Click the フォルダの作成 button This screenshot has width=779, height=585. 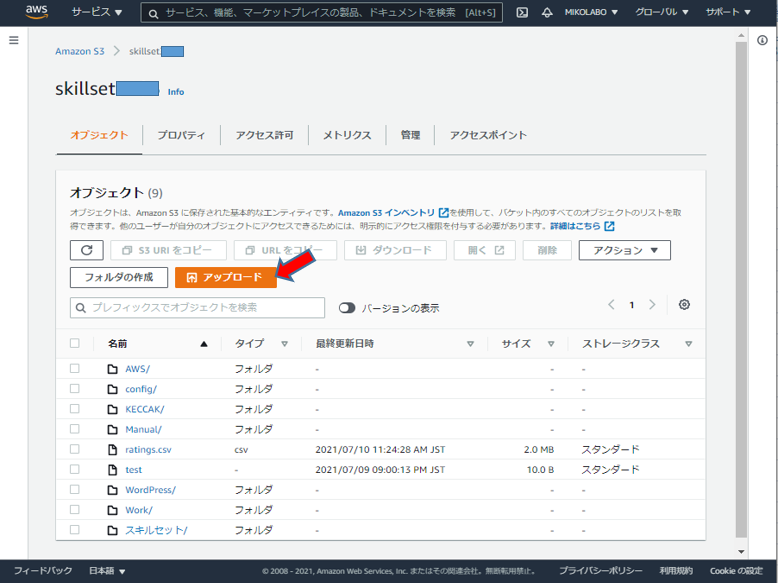tap(119, 278)
